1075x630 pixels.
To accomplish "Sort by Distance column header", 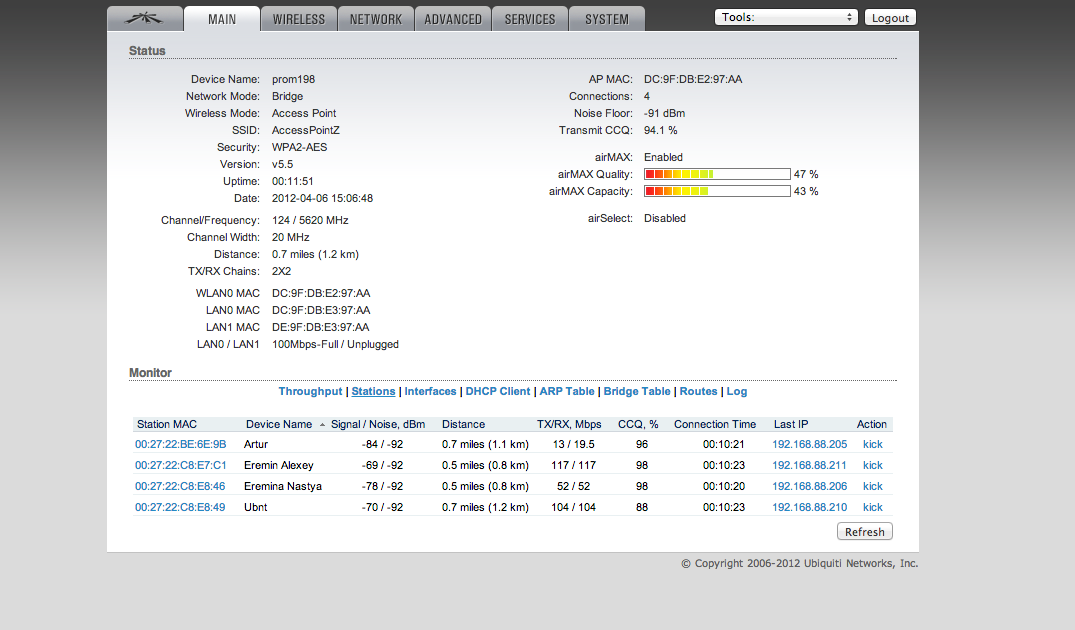I will tap(463, 424).
